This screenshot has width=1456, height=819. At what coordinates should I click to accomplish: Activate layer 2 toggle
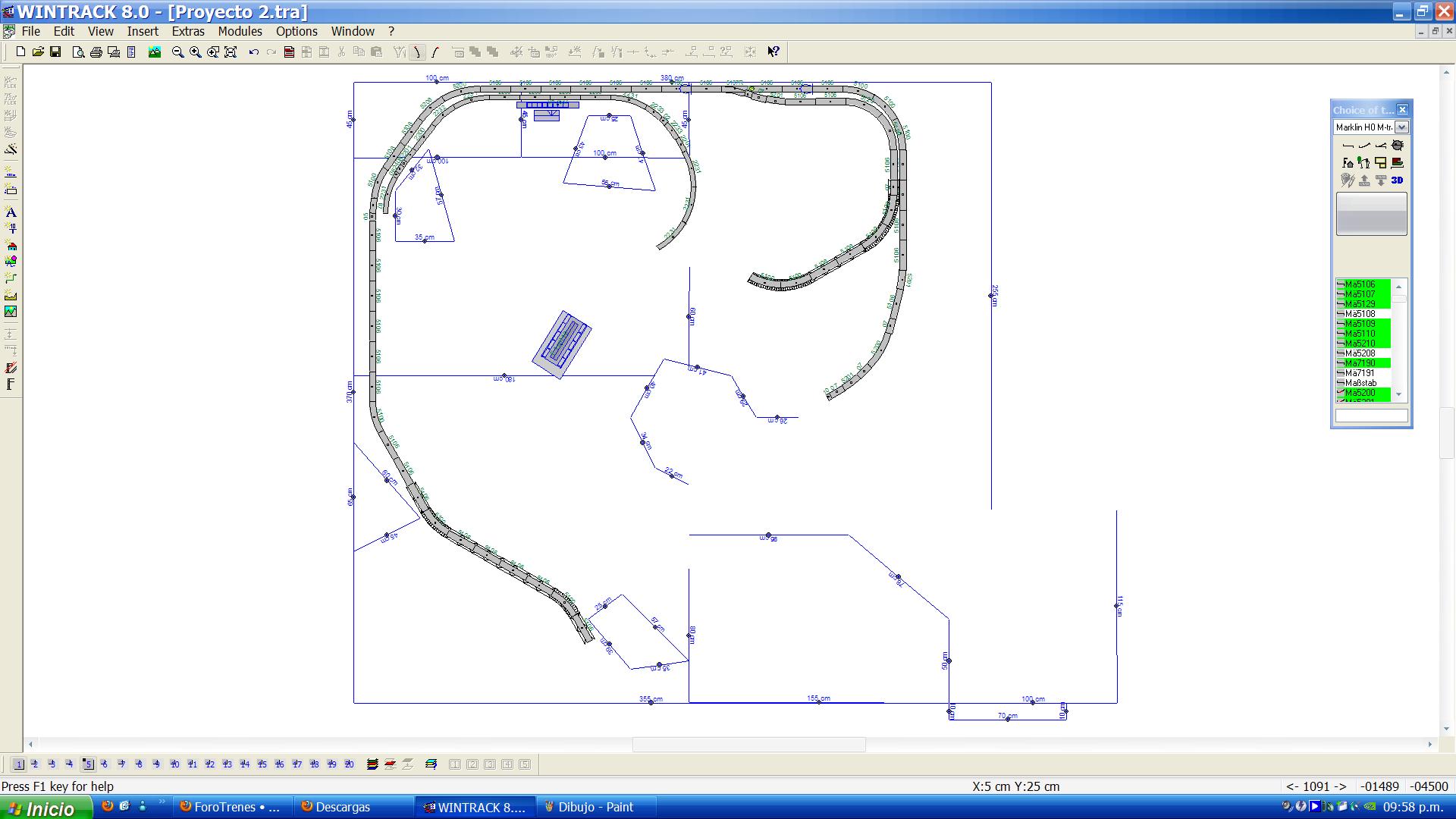coord(35,764)
